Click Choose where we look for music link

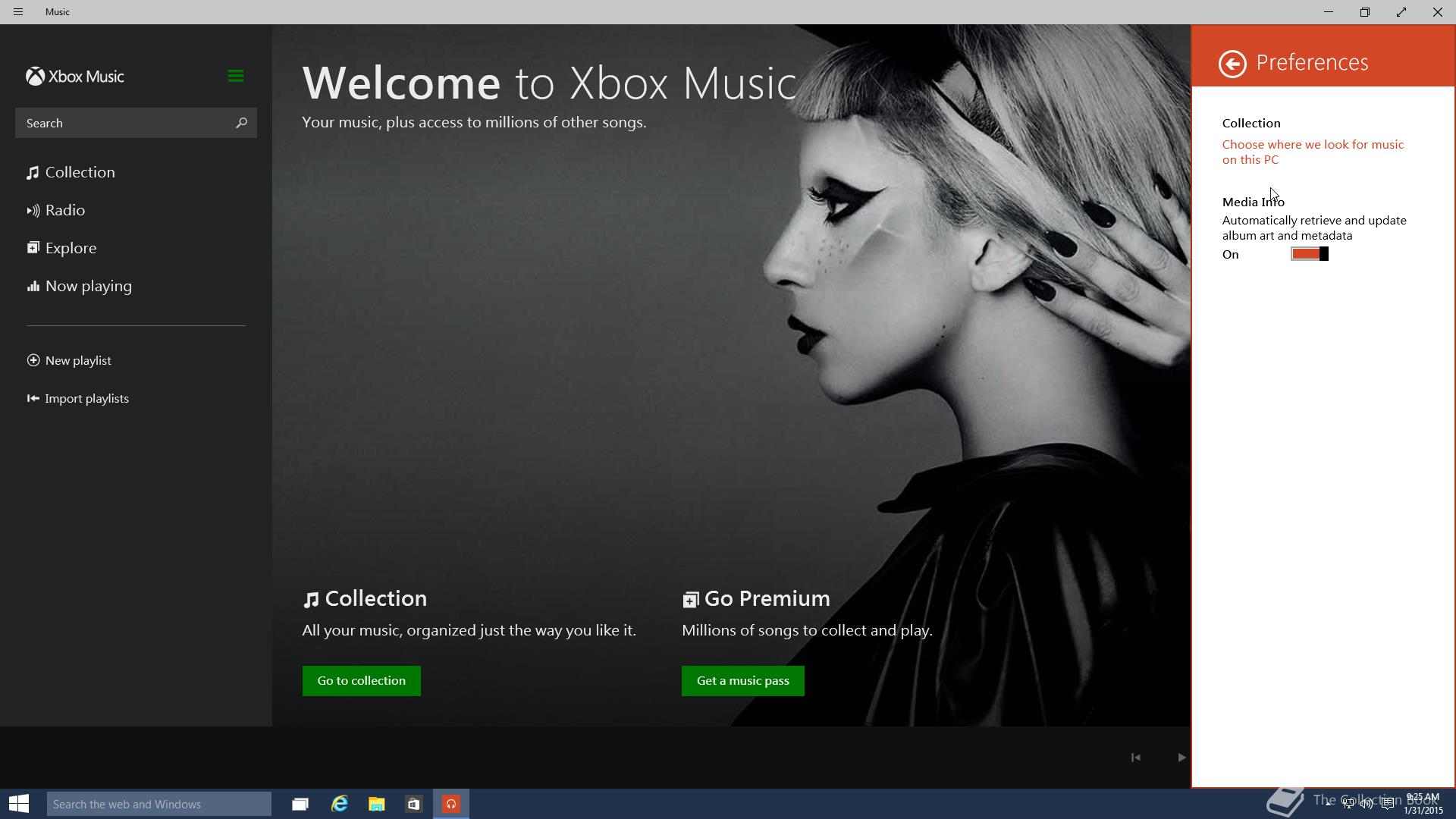point(1312,152)
